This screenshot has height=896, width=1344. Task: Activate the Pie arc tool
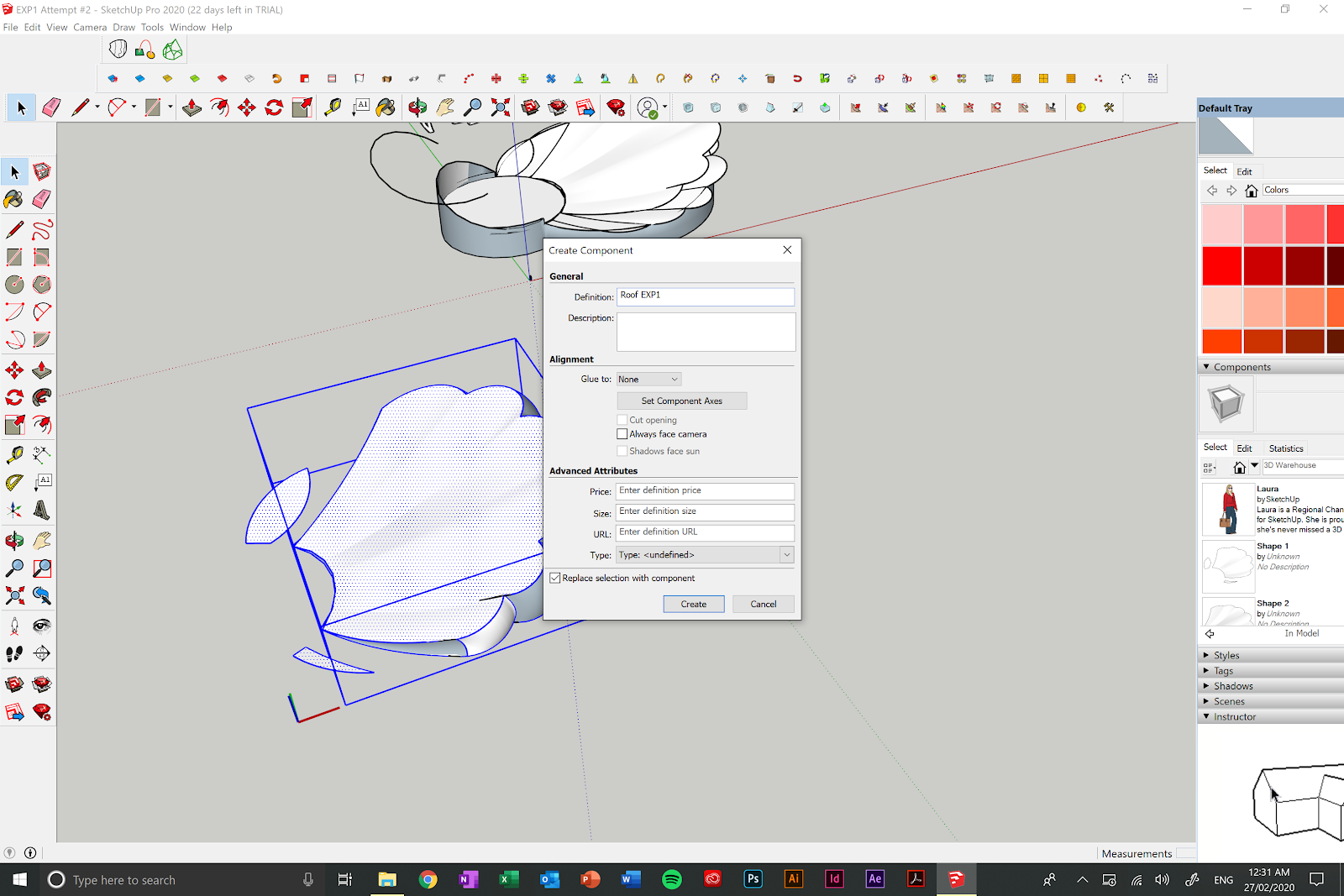(x=42, y=339)
